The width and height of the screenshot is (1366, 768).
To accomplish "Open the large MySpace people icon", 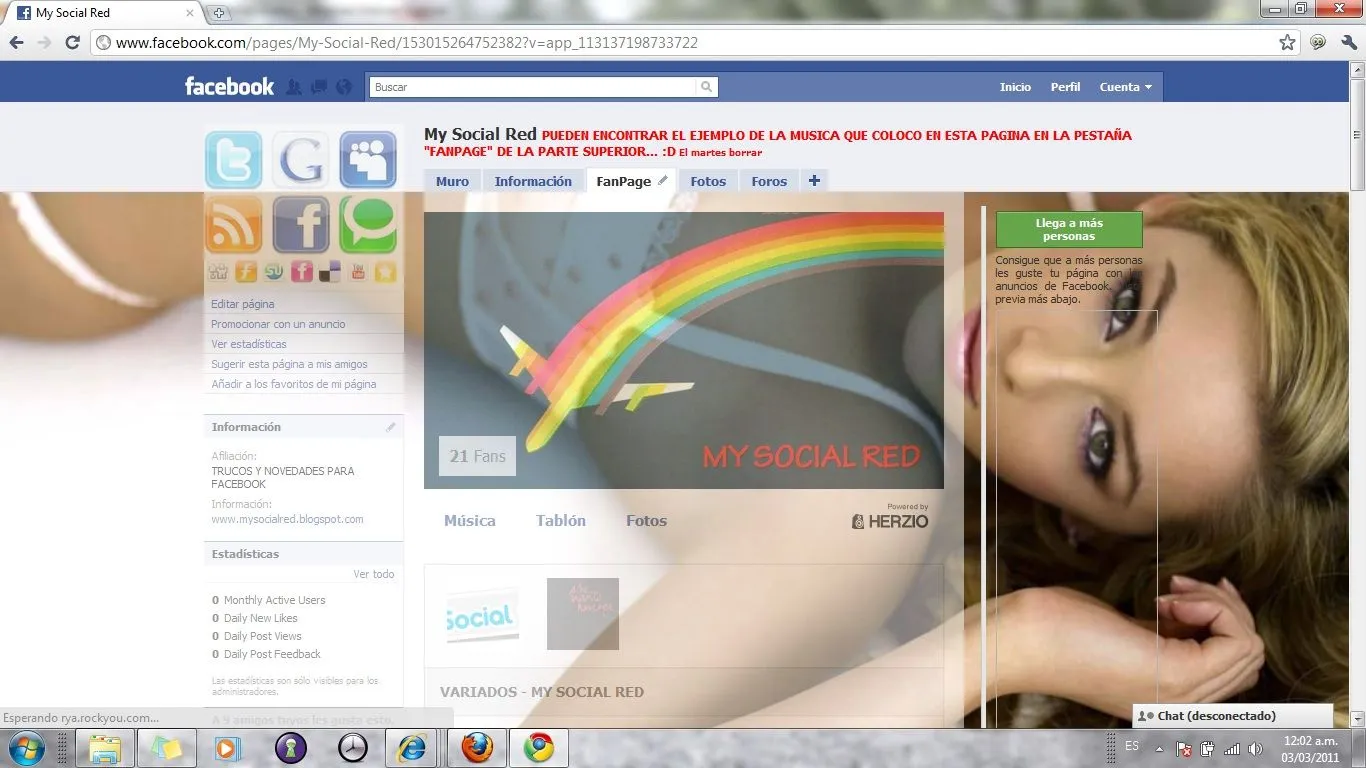I will [368, 160].
